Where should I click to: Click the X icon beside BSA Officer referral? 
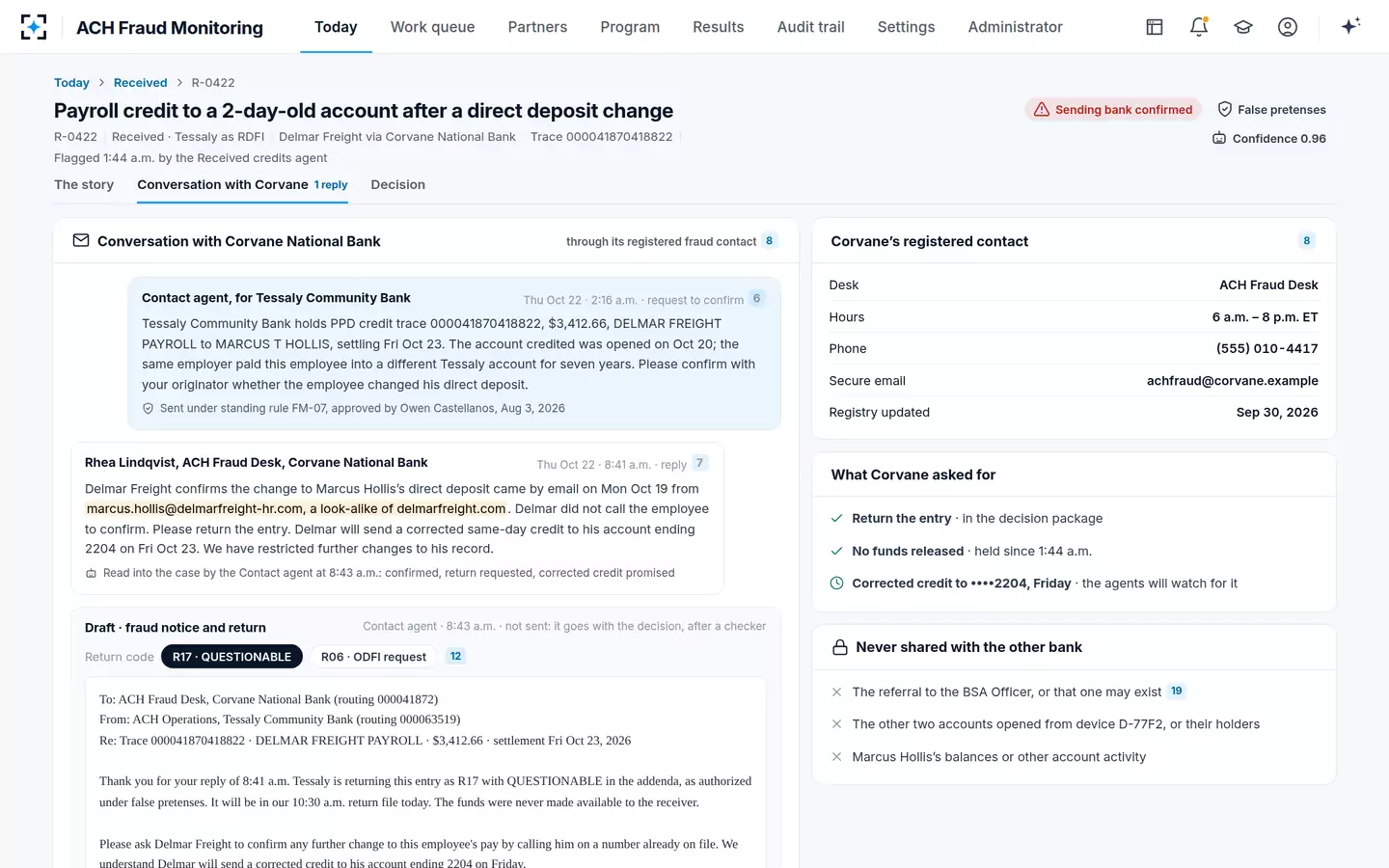tap(837, 692)
